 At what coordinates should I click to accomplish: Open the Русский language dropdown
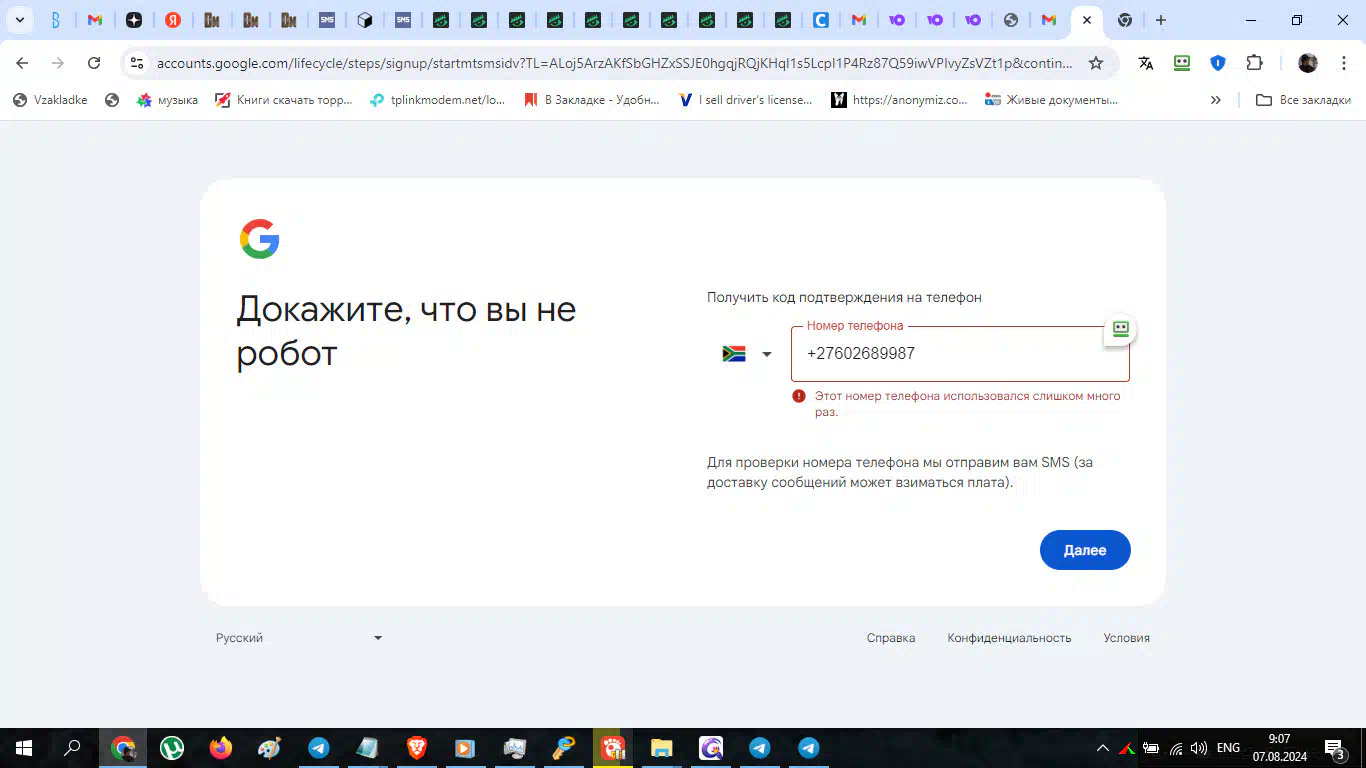click(x=299, y=638)
